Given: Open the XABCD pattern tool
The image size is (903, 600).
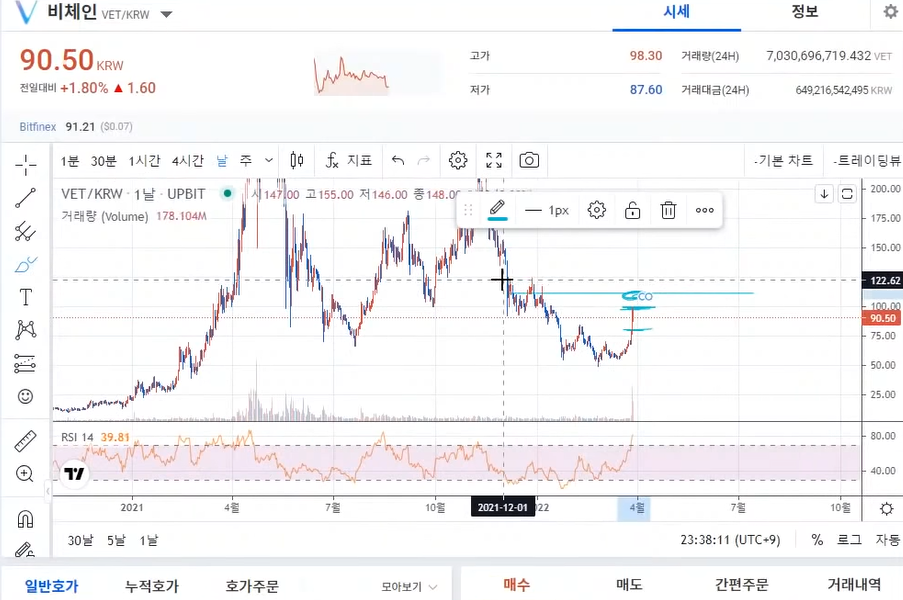Looking at the screenshot, I should (25, 329).
